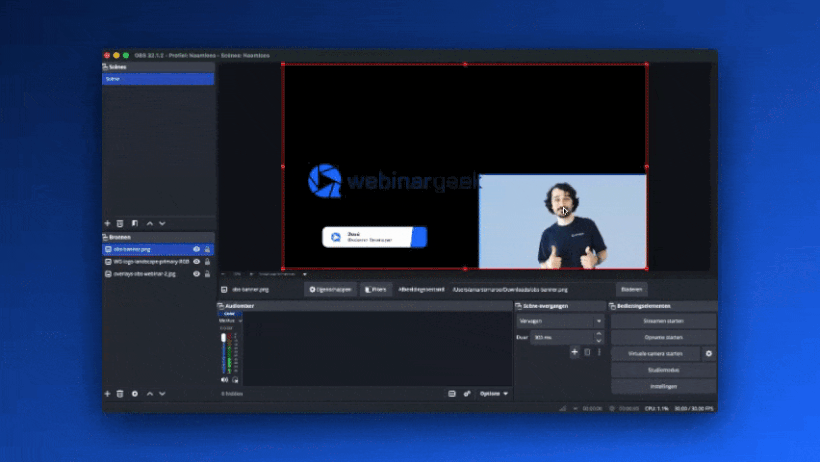
Task: Open virtual camera settings gear icon
Action: [709, 354]
